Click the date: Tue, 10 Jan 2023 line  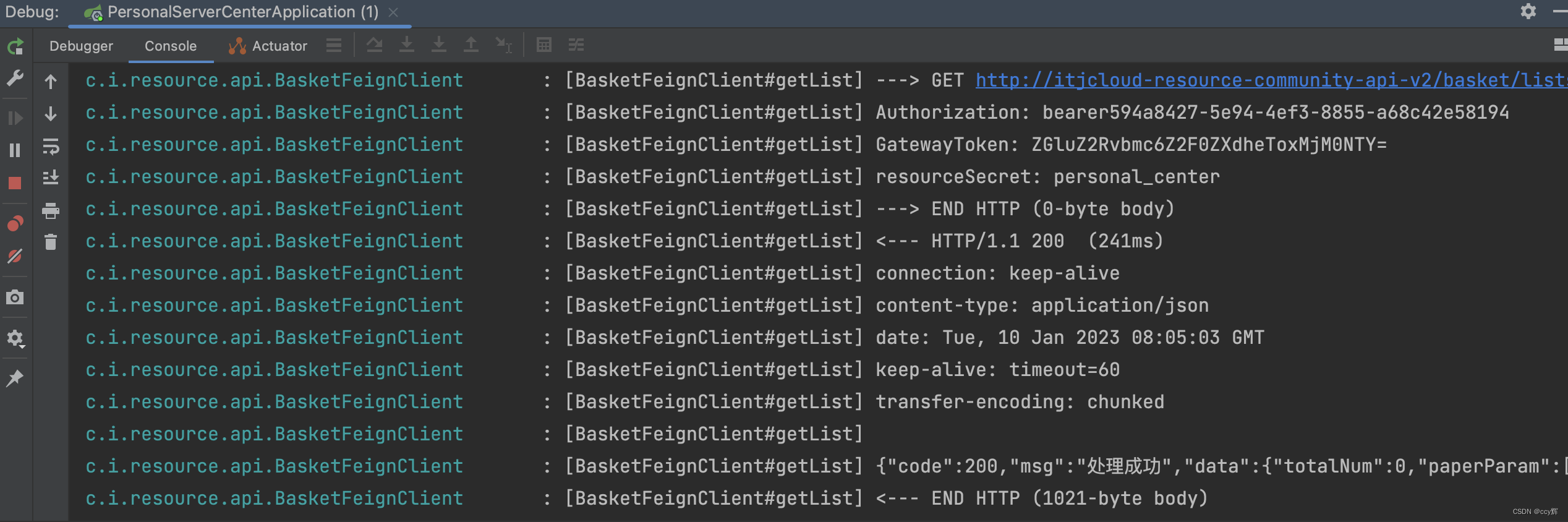(x=1070, y=338)
